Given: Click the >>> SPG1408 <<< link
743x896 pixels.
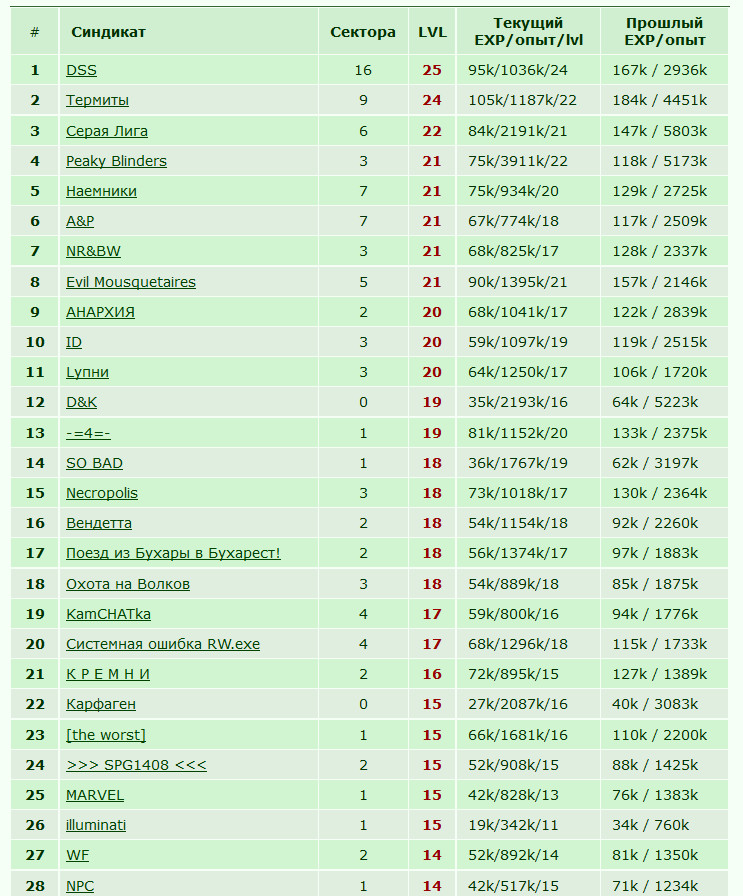Looking at the screenshot, I should click(x=136, y=765).
